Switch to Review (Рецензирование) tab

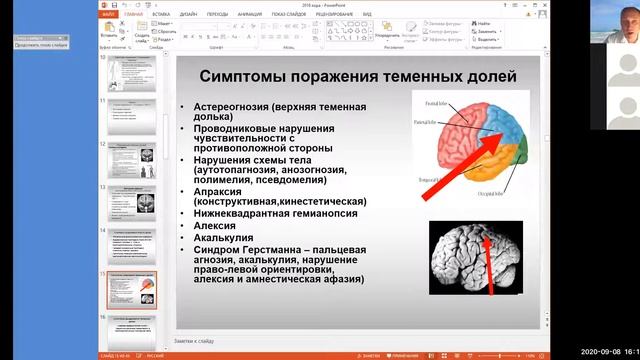coord(334,14)
